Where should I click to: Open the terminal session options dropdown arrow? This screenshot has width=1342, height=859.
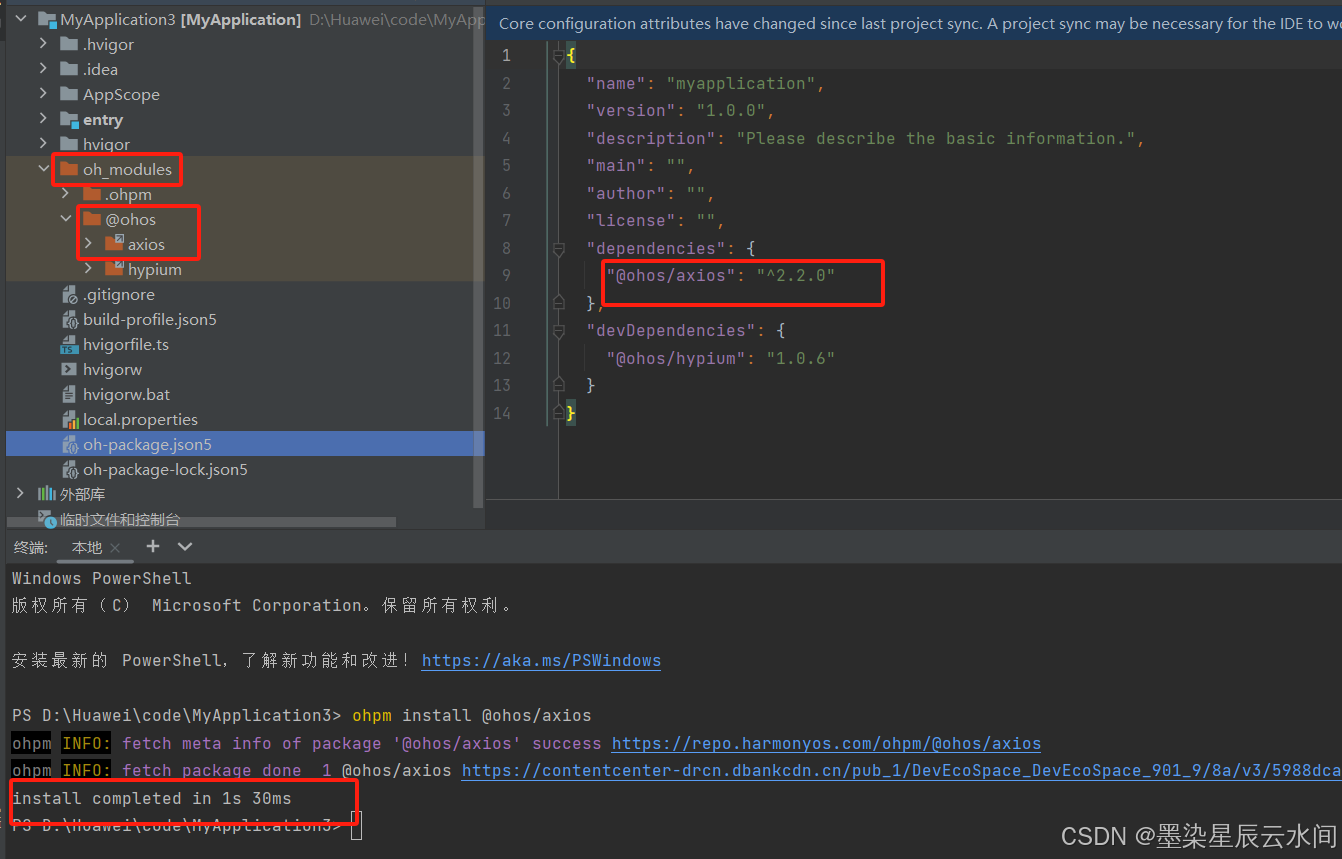185,546
